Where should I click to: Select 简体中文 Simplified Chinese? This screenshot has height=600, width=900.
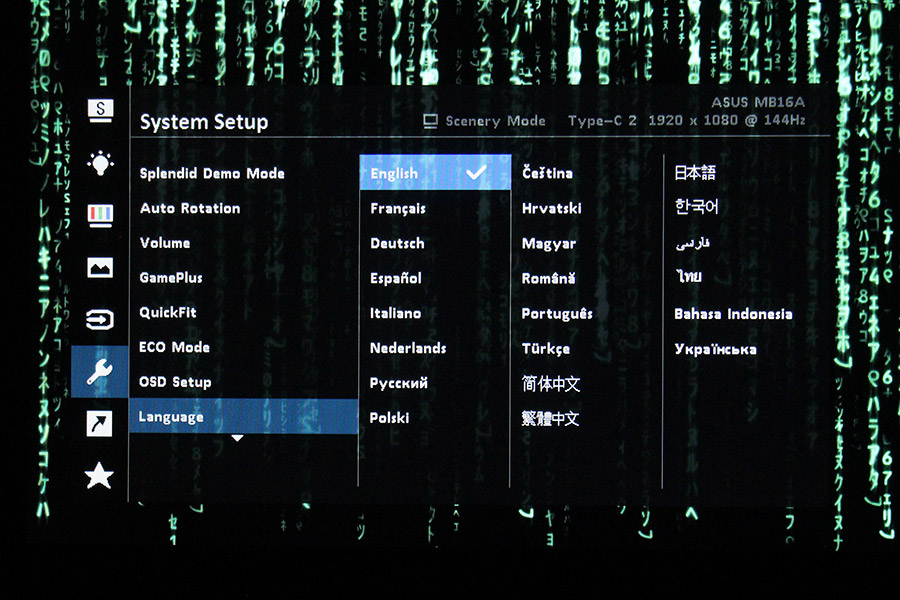(x=550, y=384)
